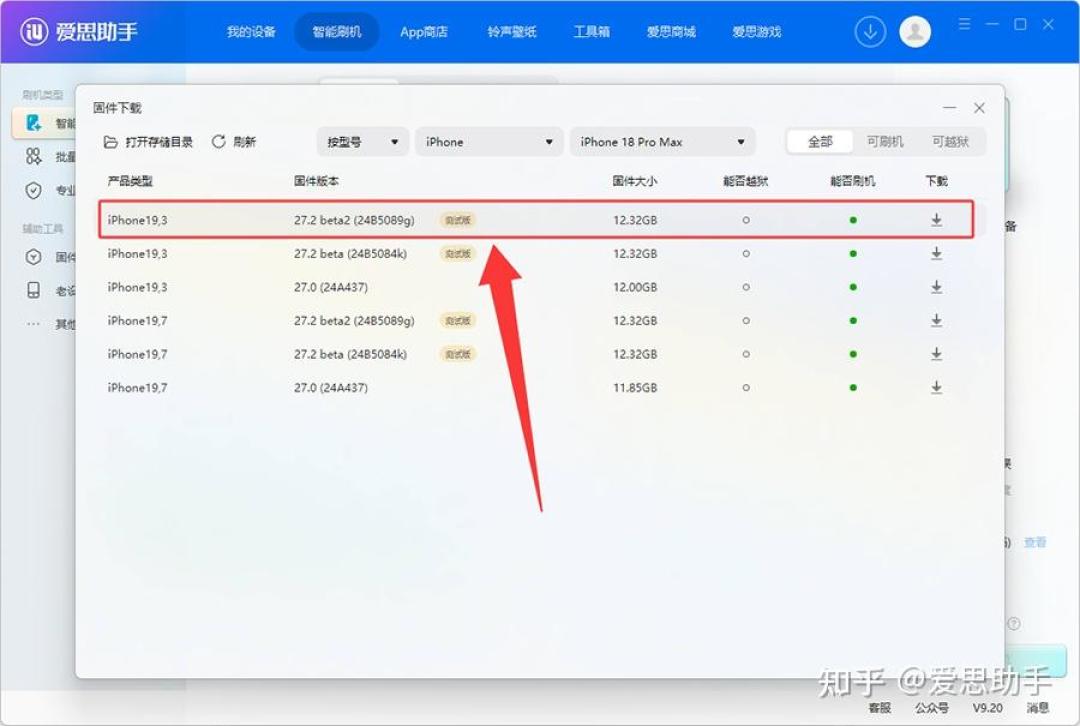Click the V9.20 version label
The width and height of the screenshot is (1080, 726).
[x=987, y=707]
